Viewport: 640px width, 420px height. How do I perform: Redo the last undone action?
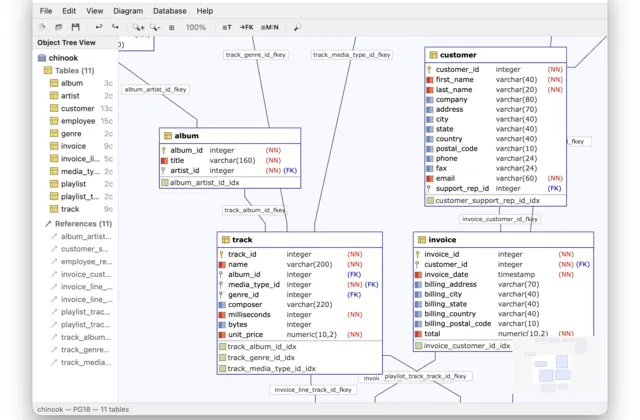tap(116, 27)
